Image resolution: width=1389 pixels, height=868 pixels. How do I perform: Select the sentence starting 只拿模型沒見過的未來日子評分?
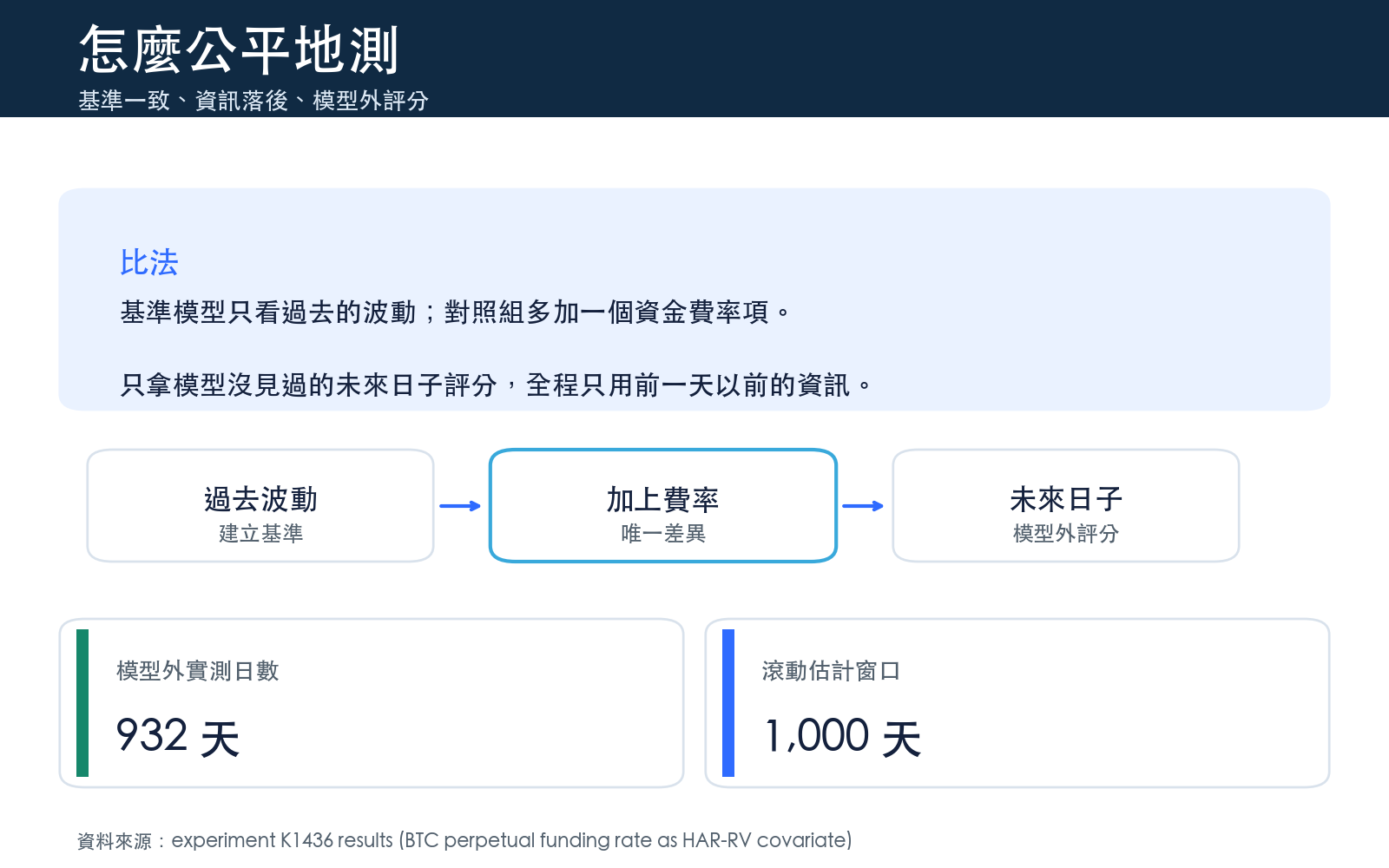coord(496,385)
